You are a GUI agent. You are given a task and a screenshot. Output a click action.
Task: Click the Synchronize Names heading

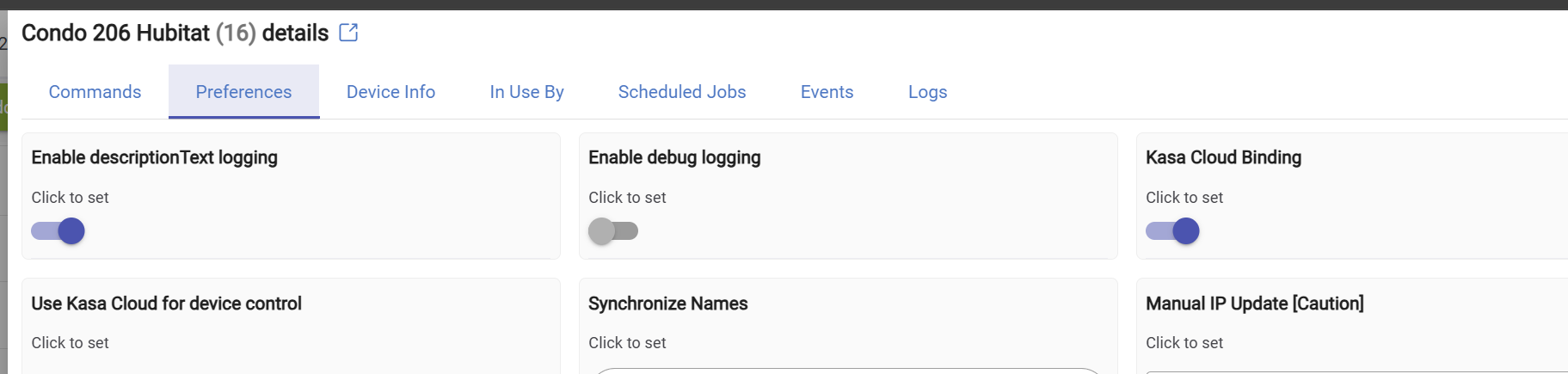coord(667,303)
